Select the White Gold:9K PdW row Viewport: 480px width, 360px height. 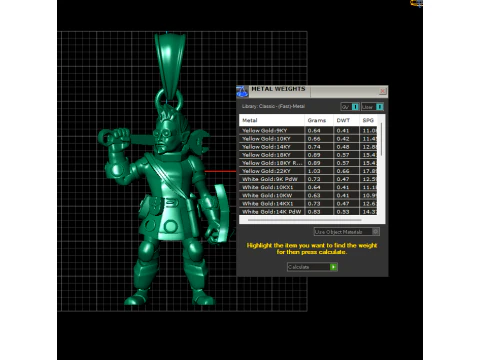[x=308, y=179]
